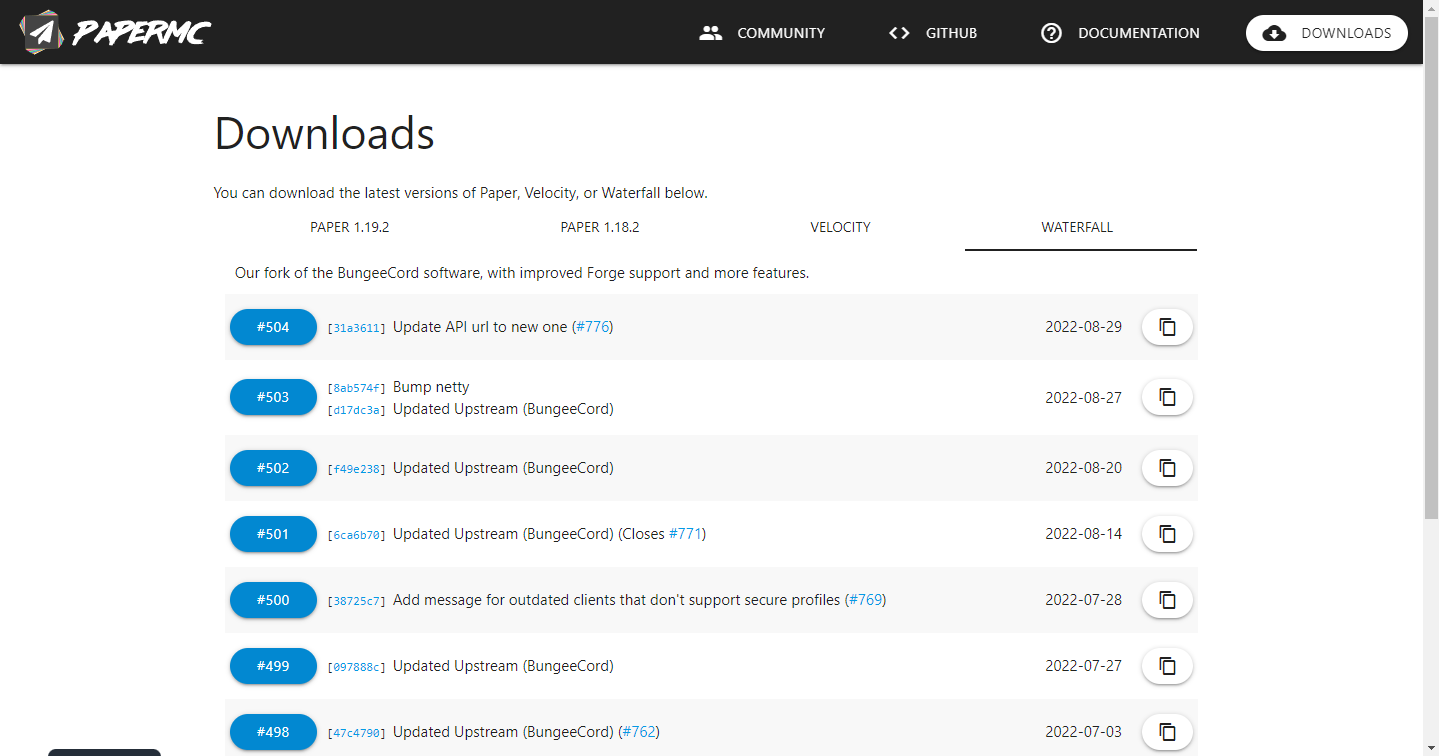Open pull request #776 link
The width and height of the screenshot is (1439, 756).
[593, 326]
